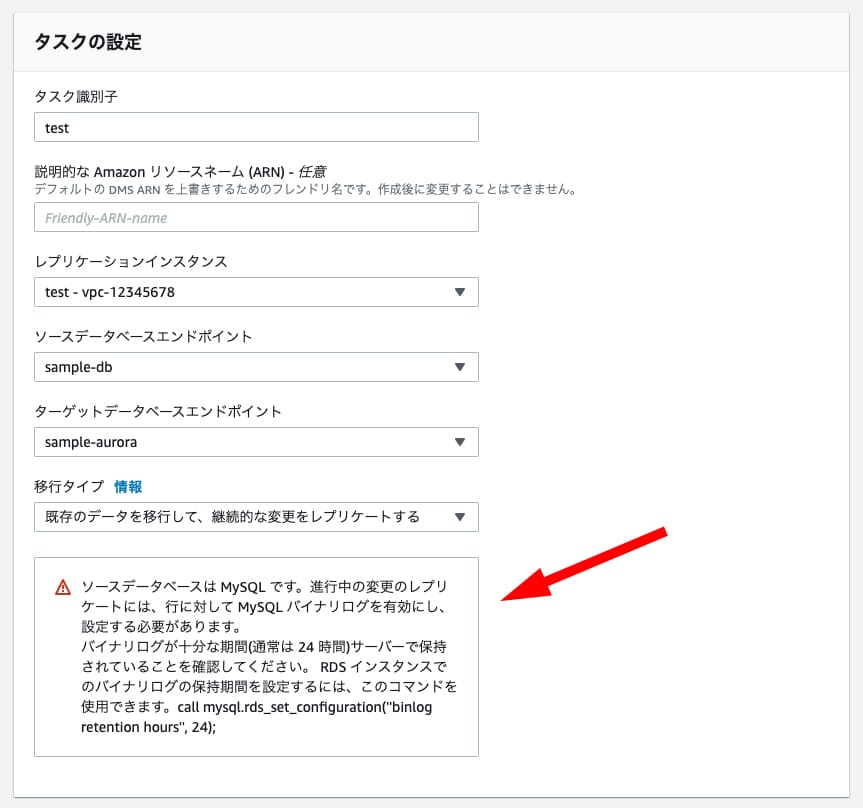Click the タスク識別子 input field containing test
The image size is (863, 808).
click(x=255, y=128)
